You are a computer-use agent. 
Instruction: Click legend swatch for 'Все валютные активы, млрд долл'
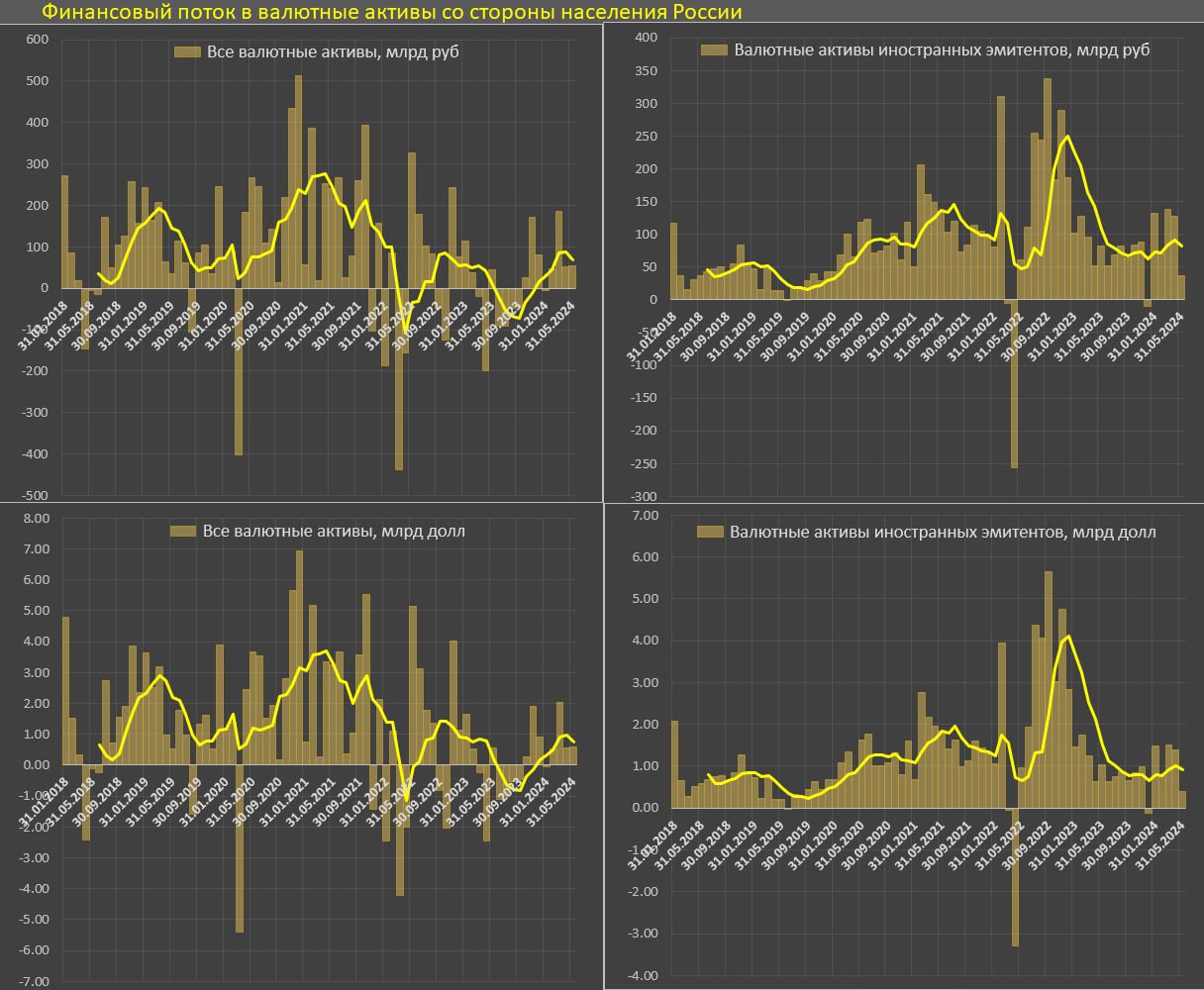point(182,532)
